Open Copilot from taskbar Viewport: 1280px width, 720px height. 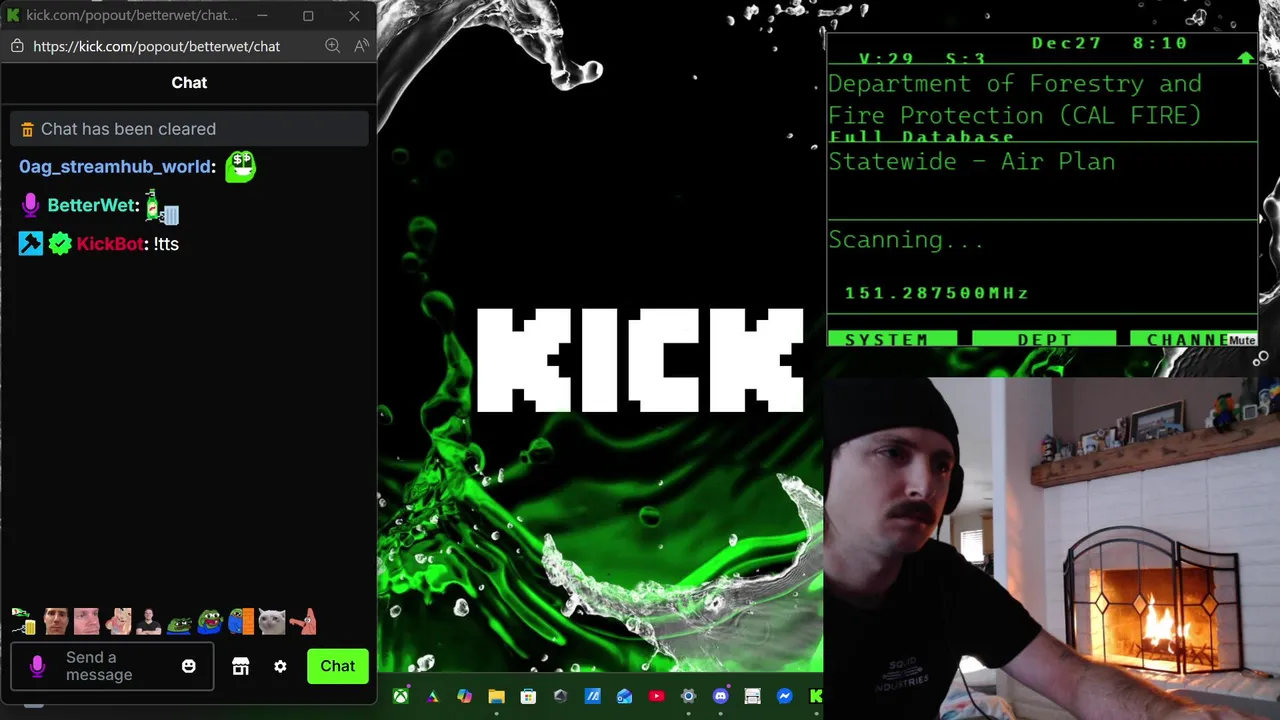(x=464, y=696)
